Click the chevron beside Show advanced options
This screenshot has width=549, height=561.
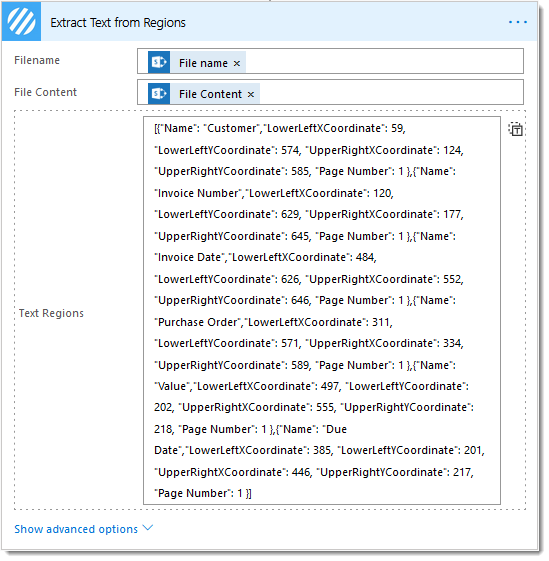[147, 528]
